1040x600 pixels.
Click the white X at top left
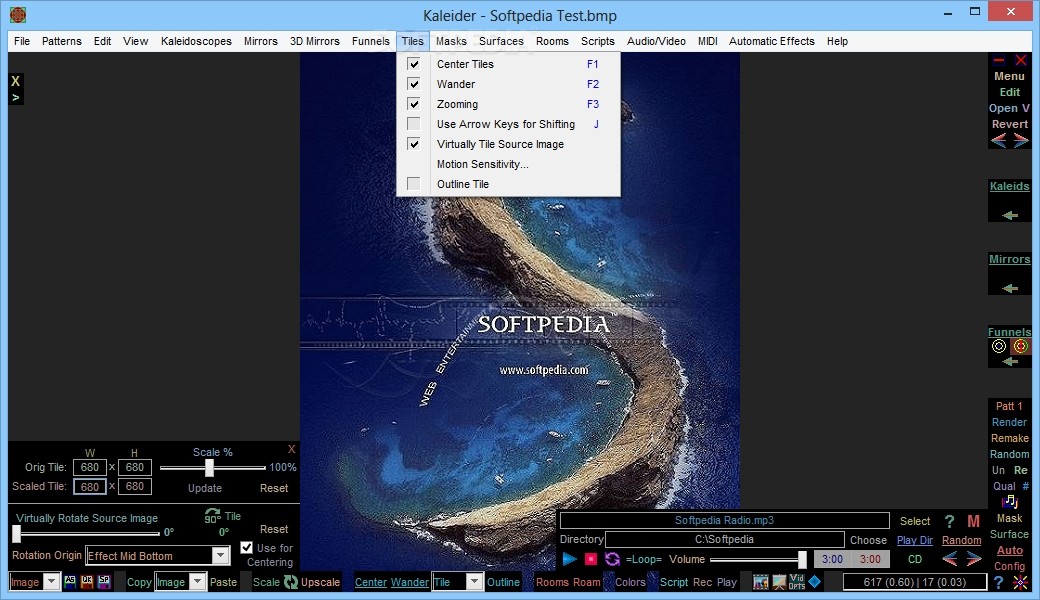pos(15,81)
